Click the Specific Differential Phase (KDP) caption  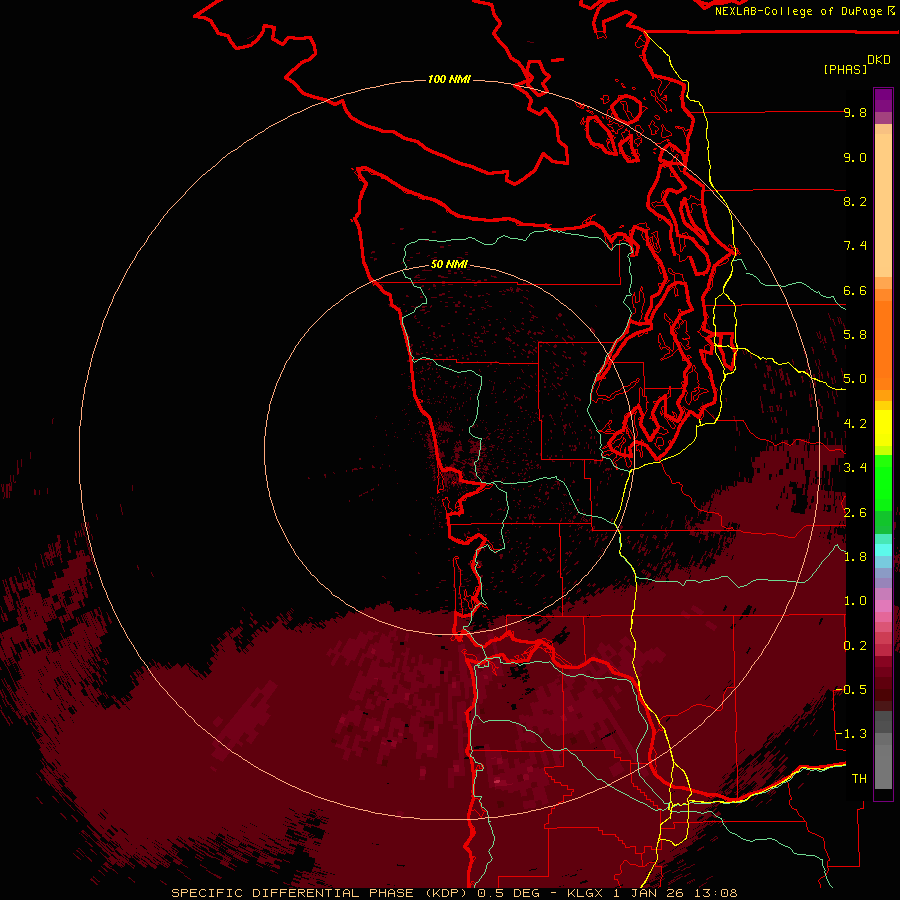[x=319, y=893]
